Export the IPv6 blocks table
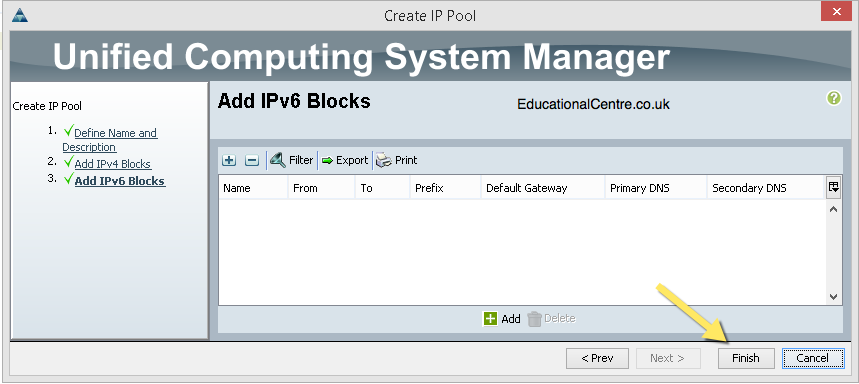Viewport: 859px width, 384px height. pos(345,160)
